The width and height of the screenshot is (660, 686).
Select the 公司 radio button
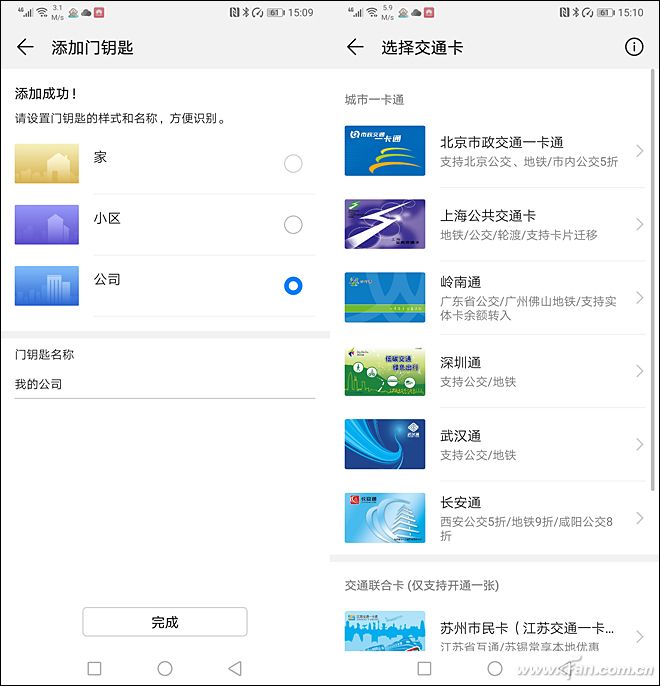tap(293, 286)
